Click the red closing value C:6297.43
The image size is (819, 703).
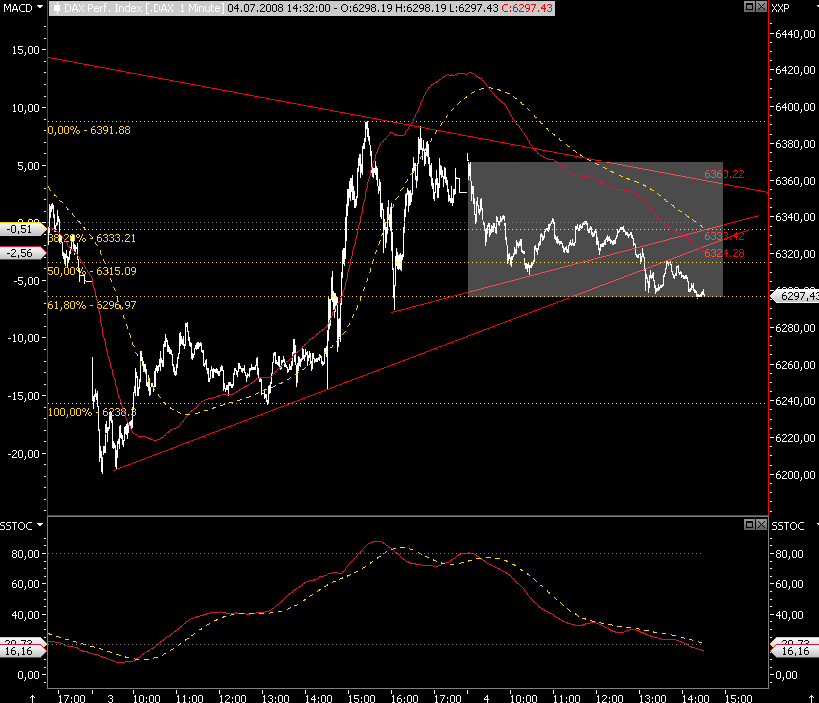click(x=527, y=8)
